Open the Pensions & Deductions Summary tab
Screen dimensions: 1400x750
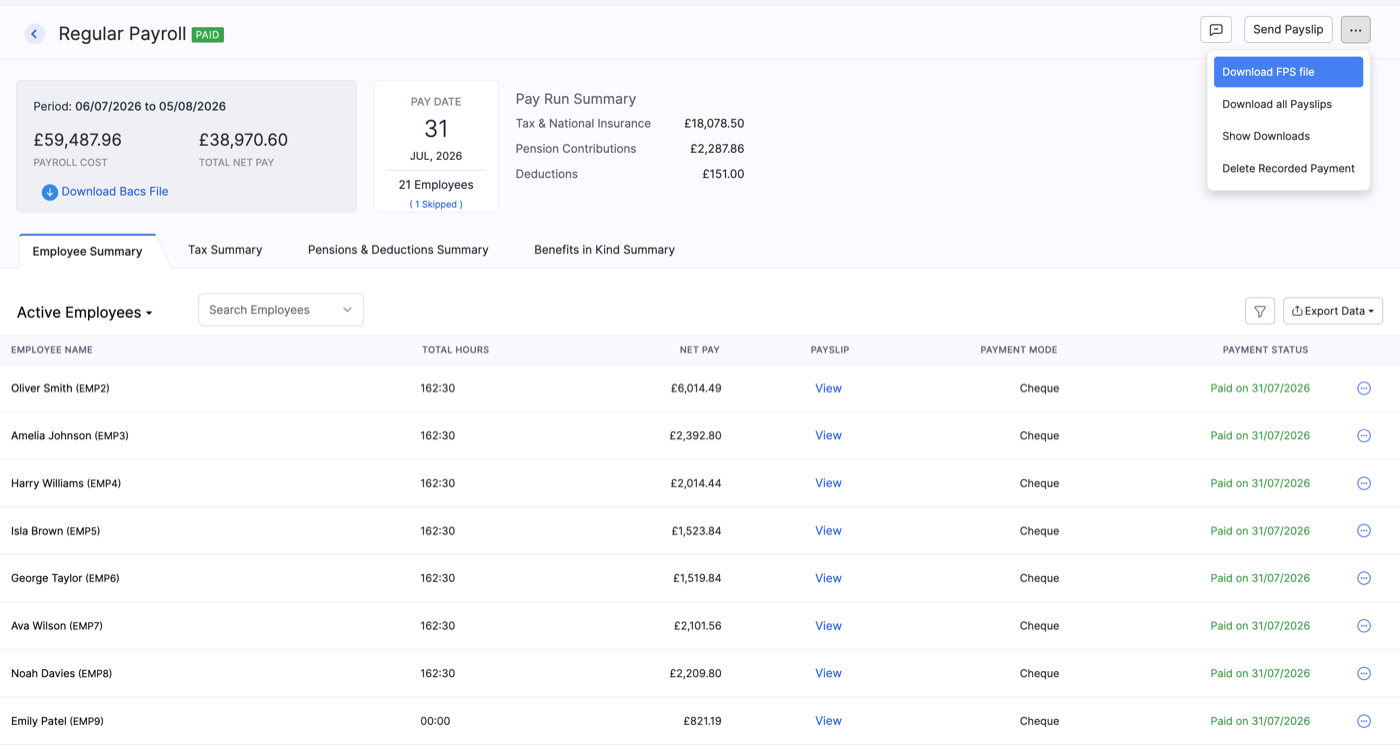pyautogui.click(x=398, y=250)
